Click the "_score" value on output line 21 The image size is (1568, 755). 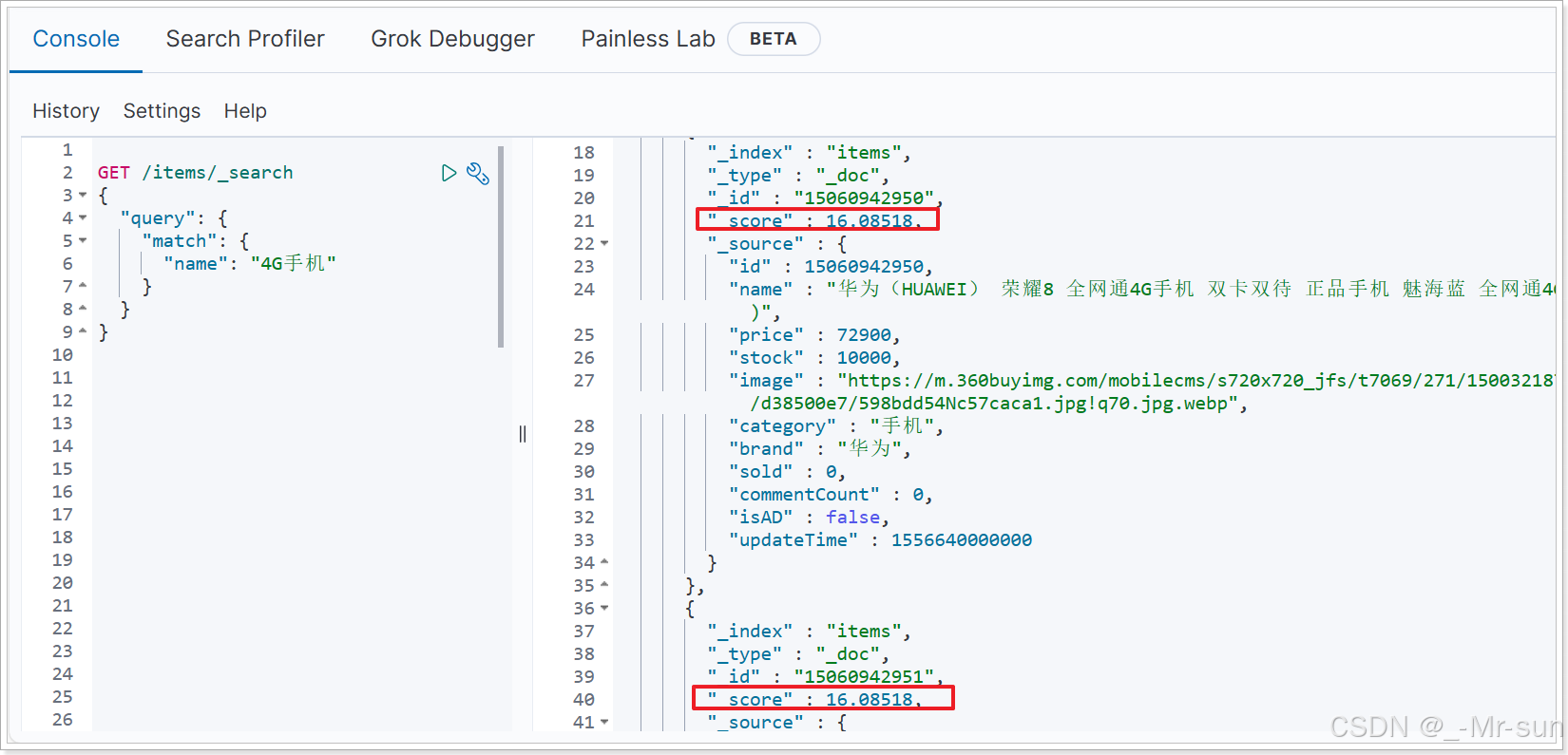point(869,221)
